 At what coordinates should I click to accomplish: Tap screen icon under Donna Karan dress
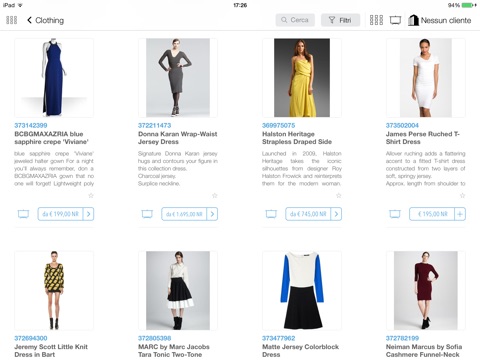[147, 214]
